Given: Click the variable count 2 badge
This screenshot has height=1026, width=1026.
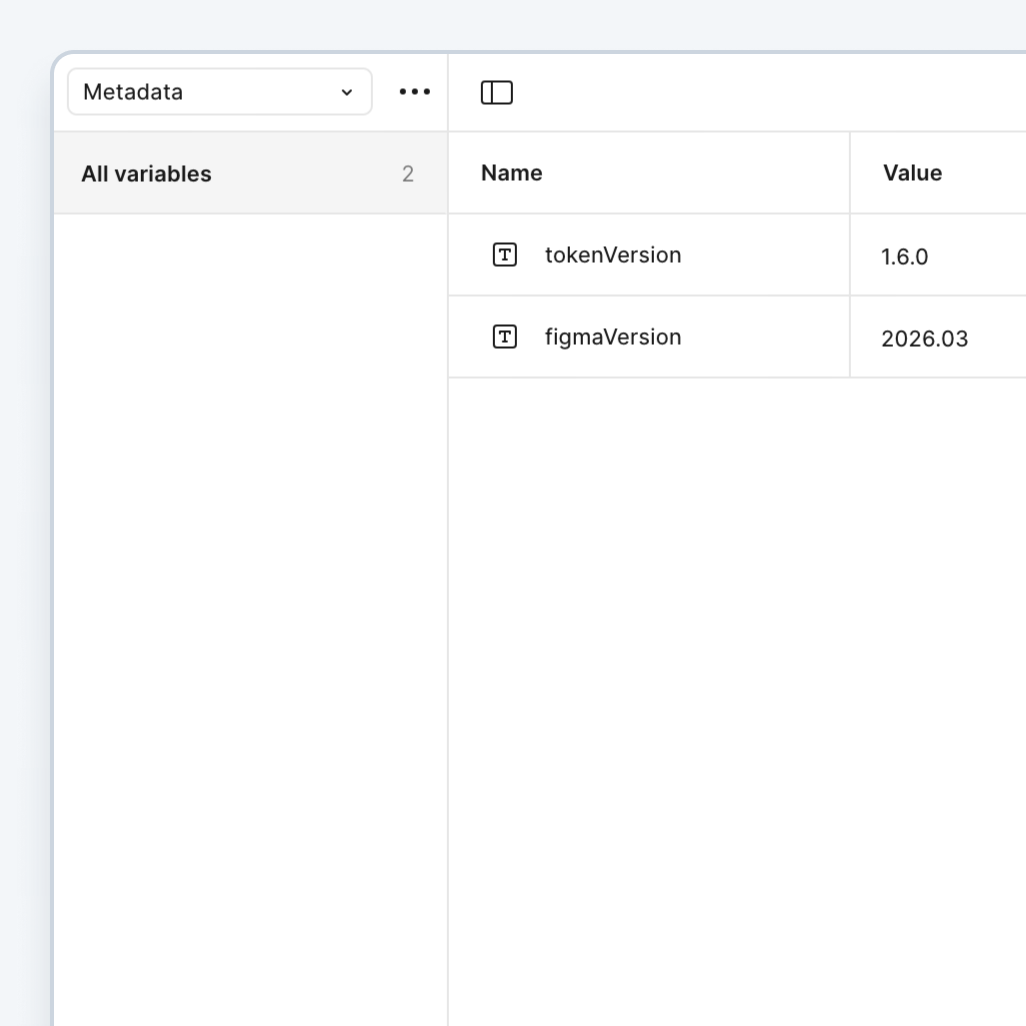Looking at the screenshot, I should [408, 174].
